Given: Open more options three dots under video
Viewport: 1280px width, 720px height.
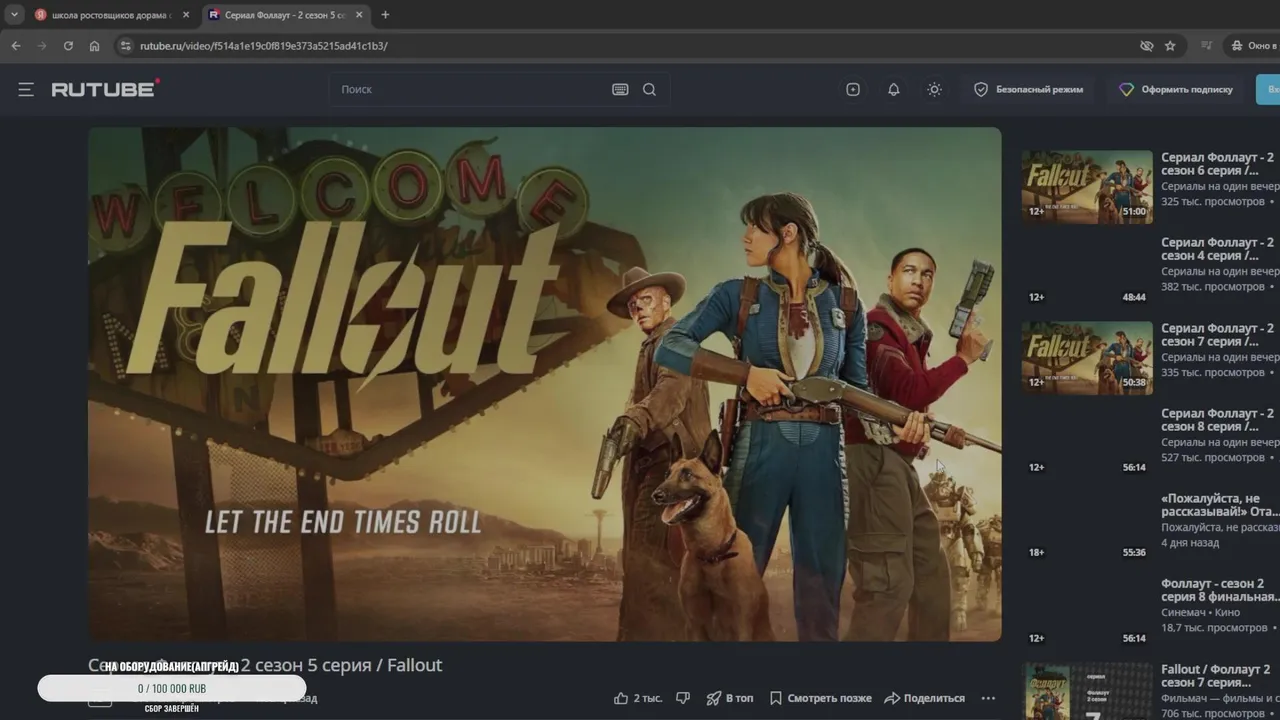Looking at the screenshot, I should [988, 698].
